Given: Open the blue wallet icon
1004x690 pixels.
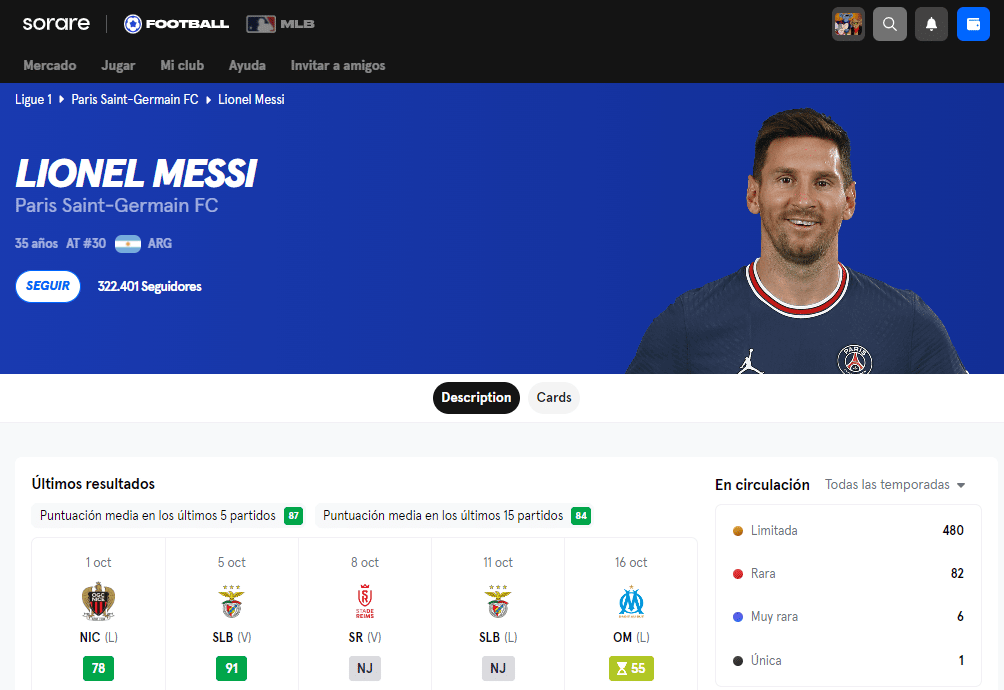Looking at the screenshot, I should click(973, 24).
